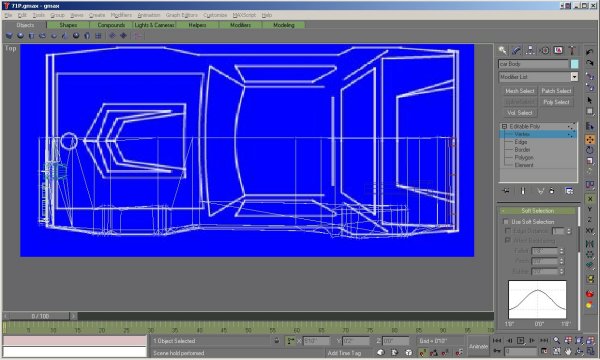The height and width of the screenshot is (360, 600).
Task: Enable Use Soft Selection checkbox
Action: point(506,222)
